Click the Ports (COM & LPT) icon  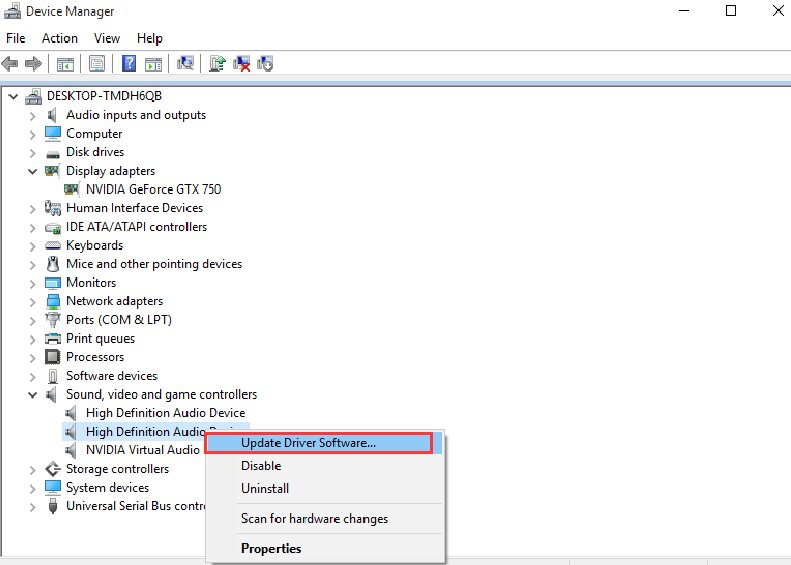point(53,320)
